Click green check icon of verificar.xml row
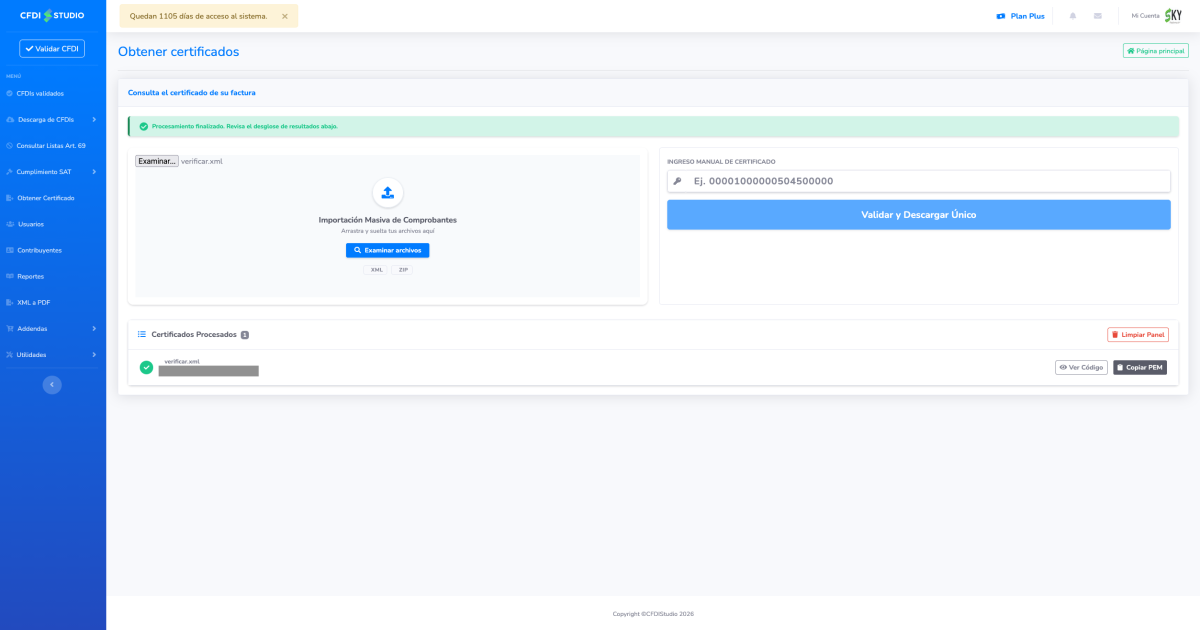The width and height of the screenshot is (1200, 630). (x=146, y=367)
